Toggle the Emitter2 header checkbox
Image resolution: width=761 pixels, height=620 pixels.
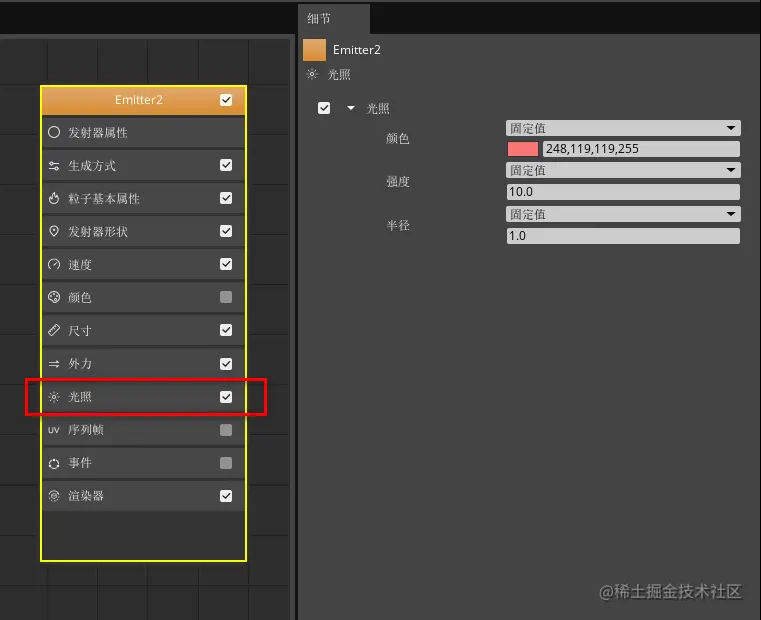(x=226, y=100)
